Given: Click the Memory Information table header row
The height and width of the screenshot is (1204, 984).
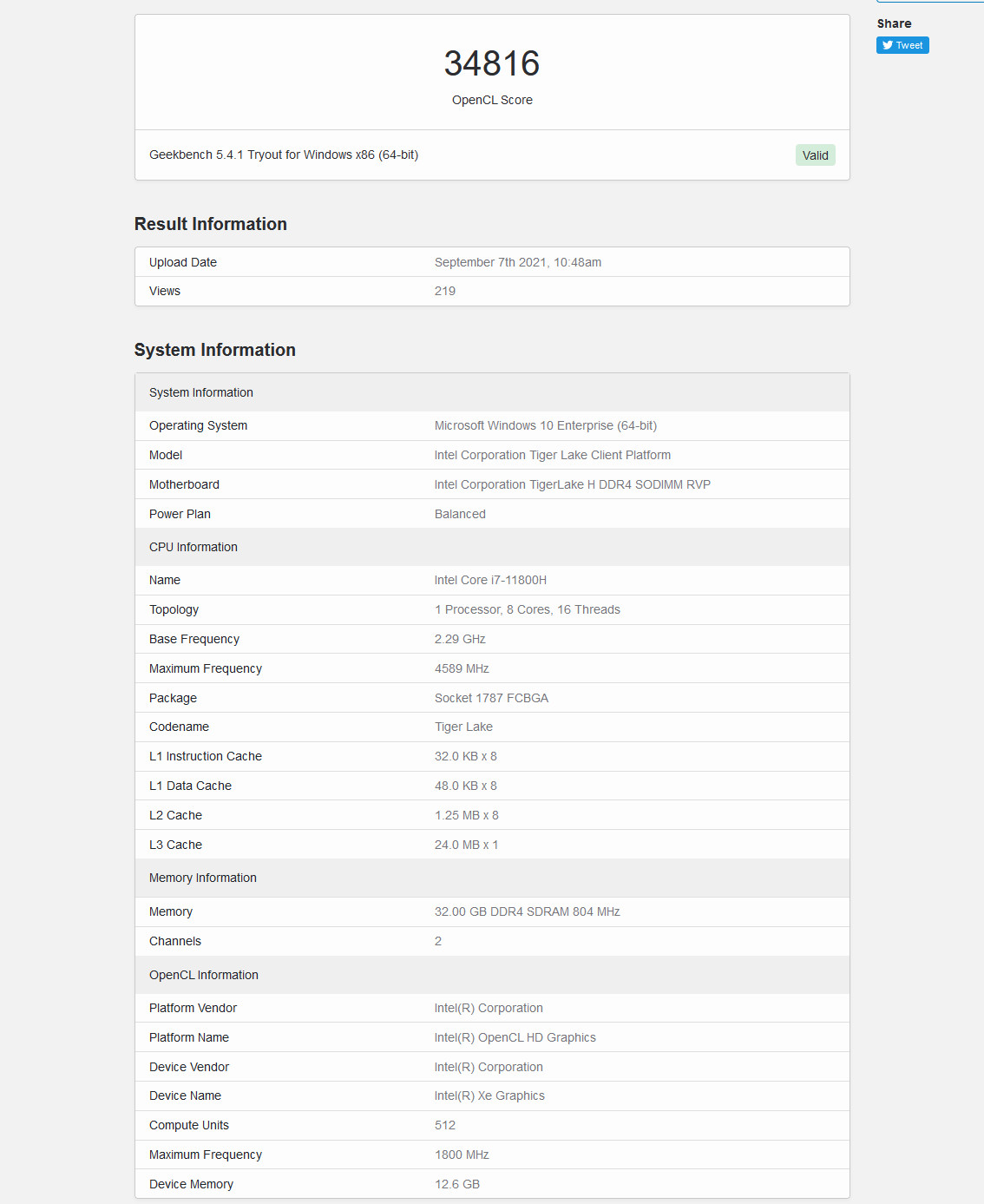Looking at the screenshot, I should point(492,878).
